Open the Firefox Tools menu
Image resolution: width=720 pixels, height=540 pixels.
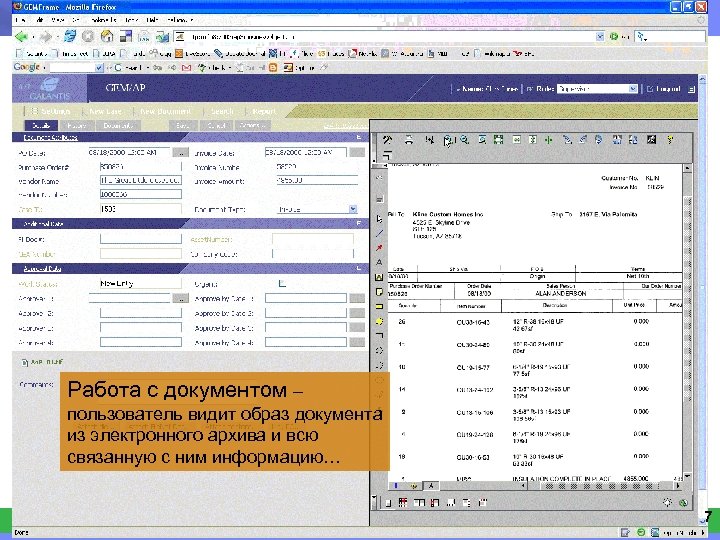tap(132, 20)
